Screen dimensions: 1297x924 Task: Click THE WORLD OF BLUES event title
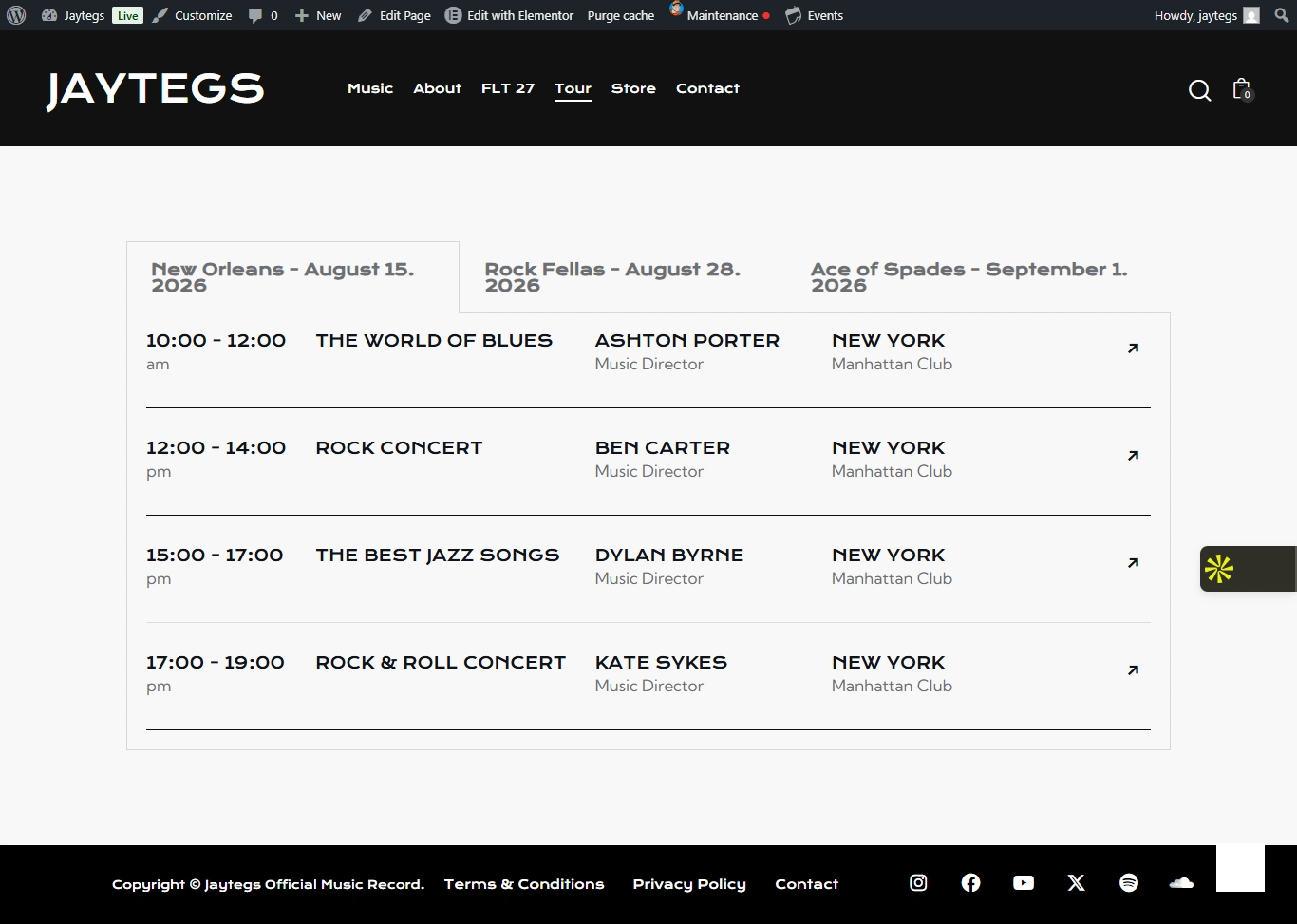pyautogui.click(x=434, y=340)
